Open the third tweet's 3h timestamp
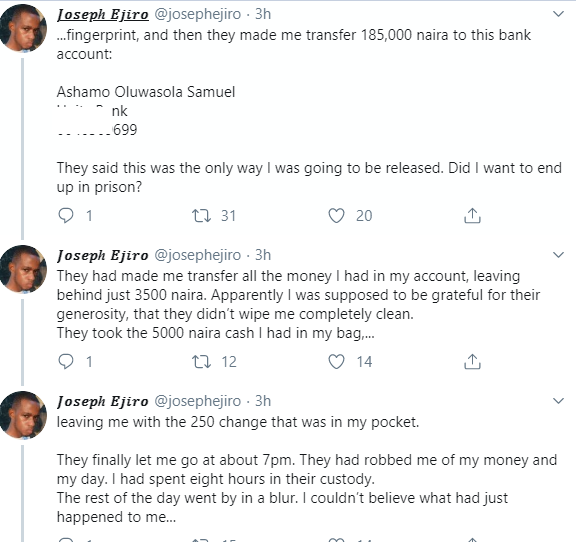 tap(263, 401)
